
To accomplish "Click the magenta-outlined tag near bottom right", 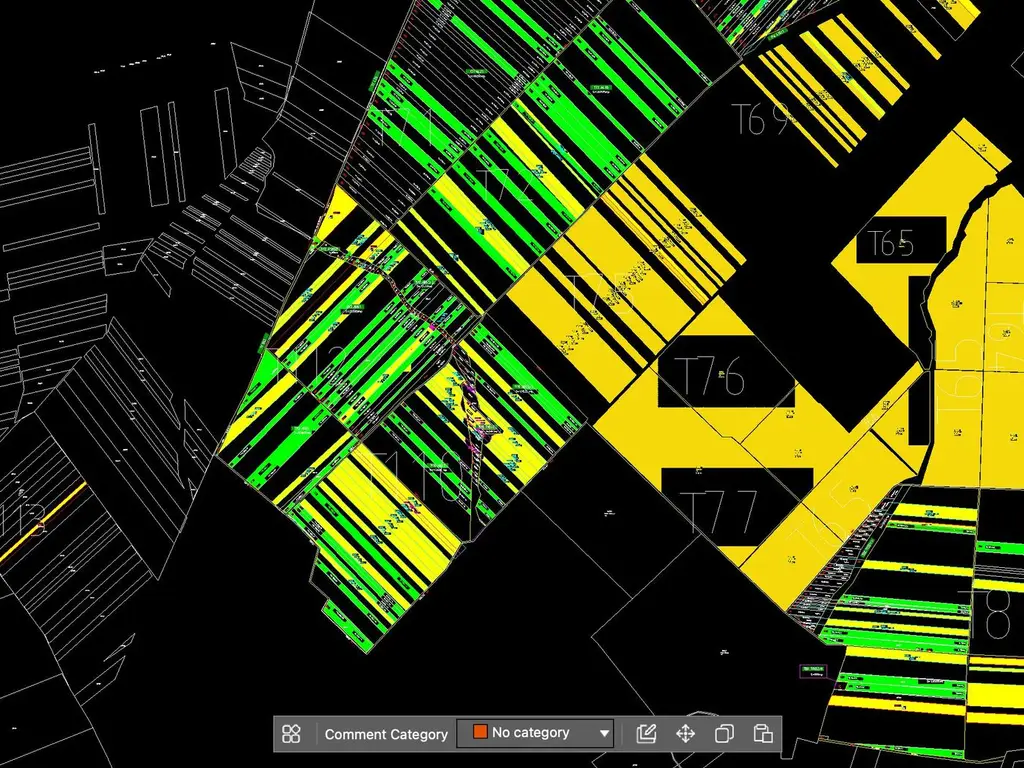I will [x=813, y=669].
